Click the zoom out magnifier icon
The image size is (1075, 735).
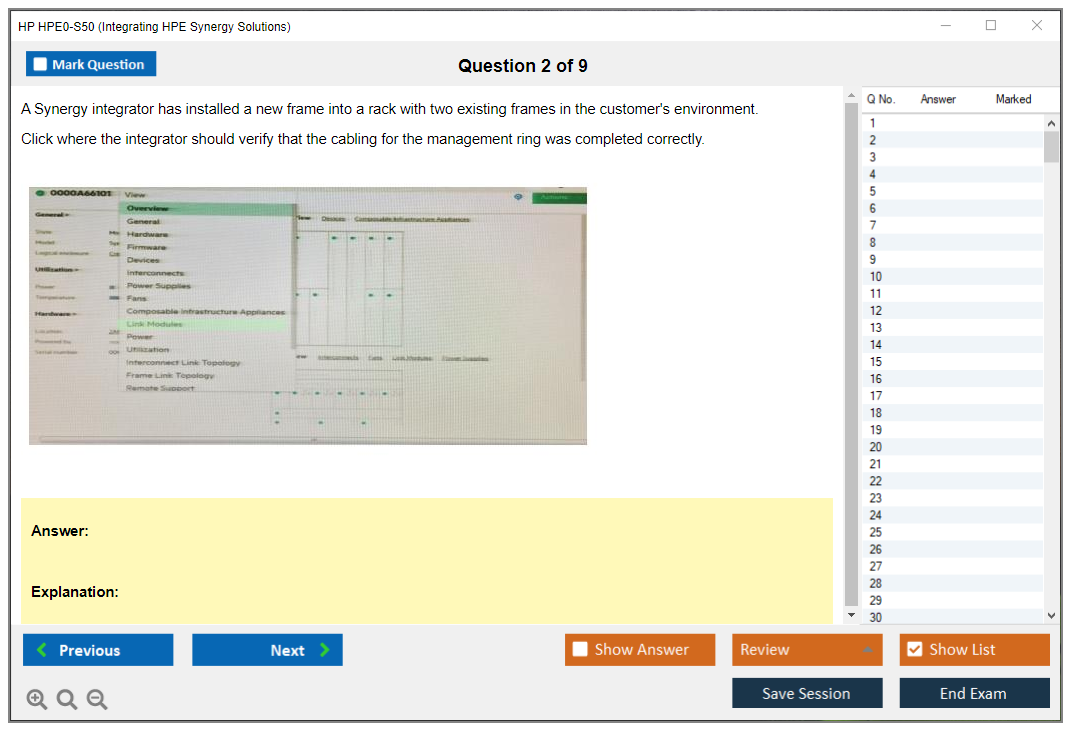click(x=97, y=700)
